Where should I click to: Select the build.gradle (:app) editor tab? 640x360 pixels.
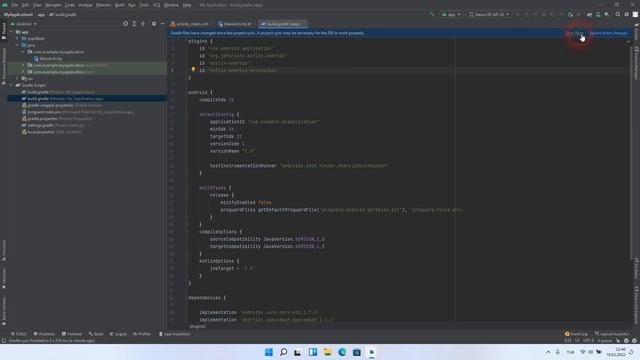pyautogui.click(x=283, y=24)
